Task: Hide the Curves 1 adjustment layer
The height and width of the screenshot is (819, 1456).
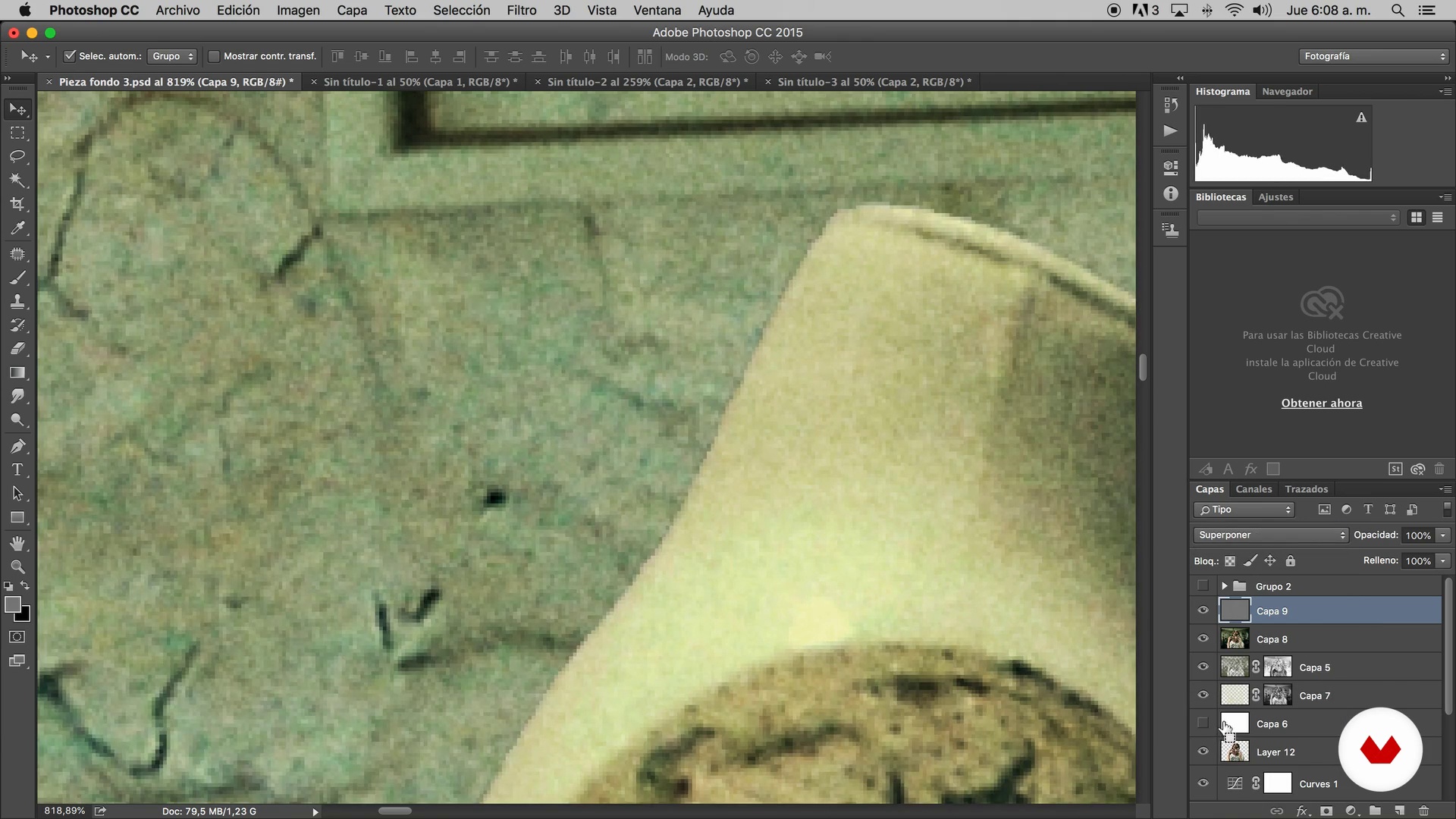Action: coord(1203,783)
